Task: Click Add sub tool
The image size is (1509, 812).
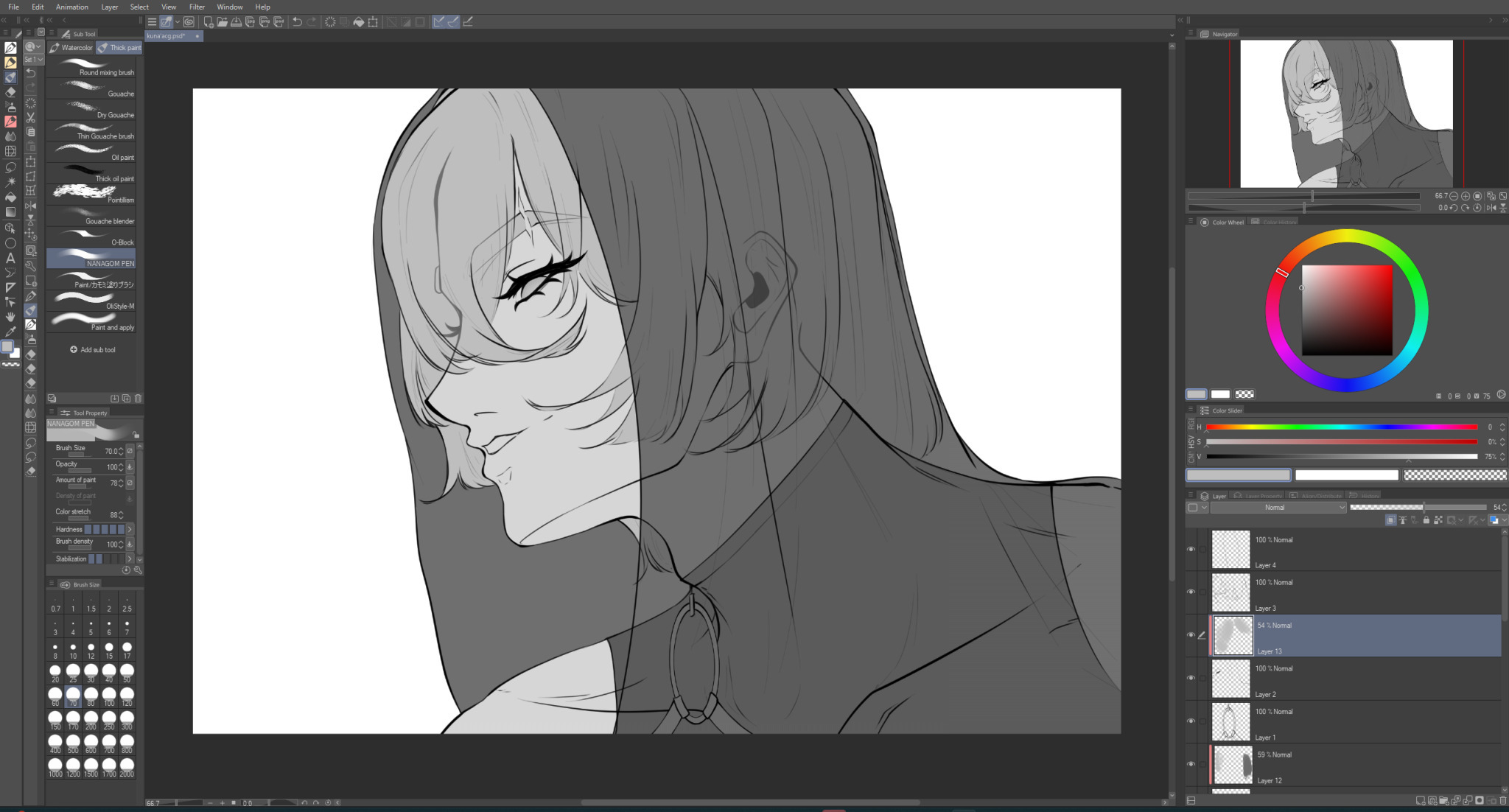Action: coord(93,350)
